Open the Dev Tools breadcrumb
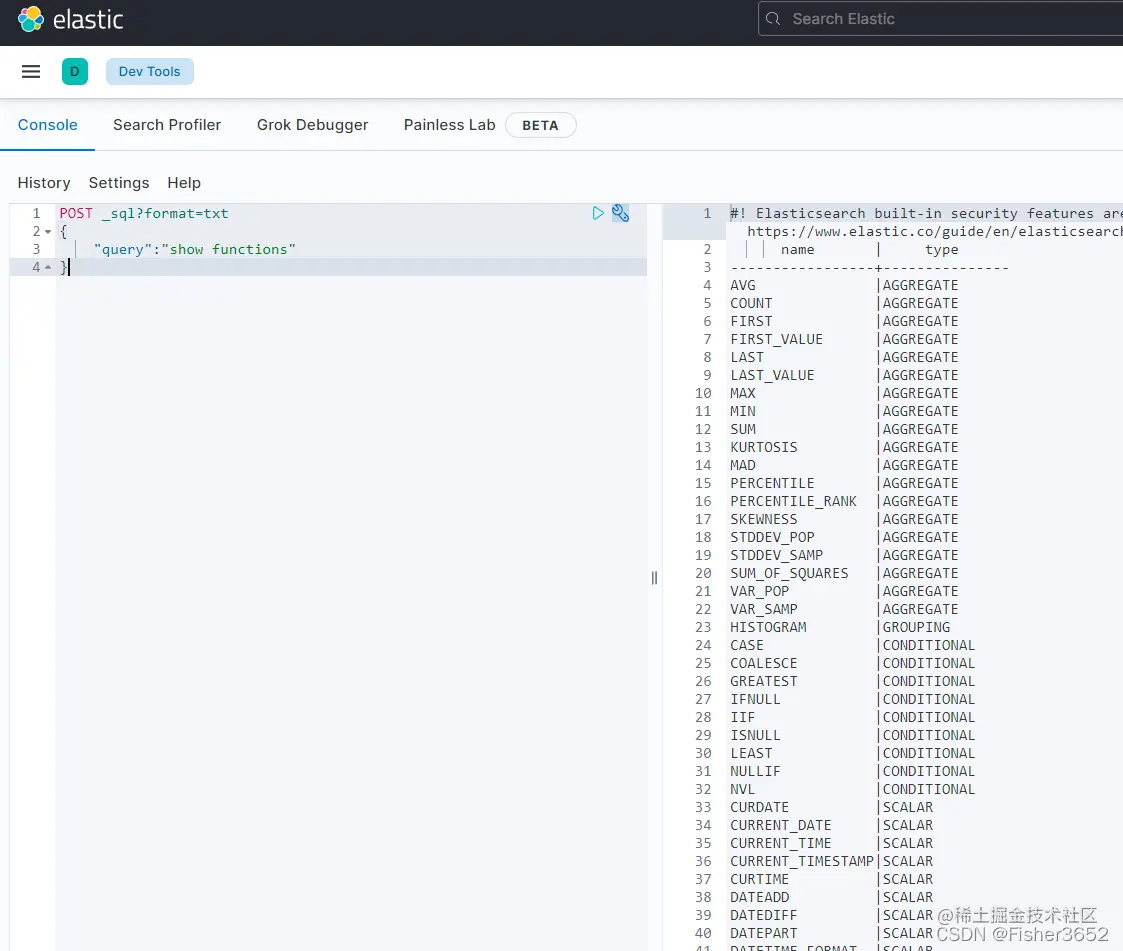Viewport: 1123px width, 951px height. (150, 72)
